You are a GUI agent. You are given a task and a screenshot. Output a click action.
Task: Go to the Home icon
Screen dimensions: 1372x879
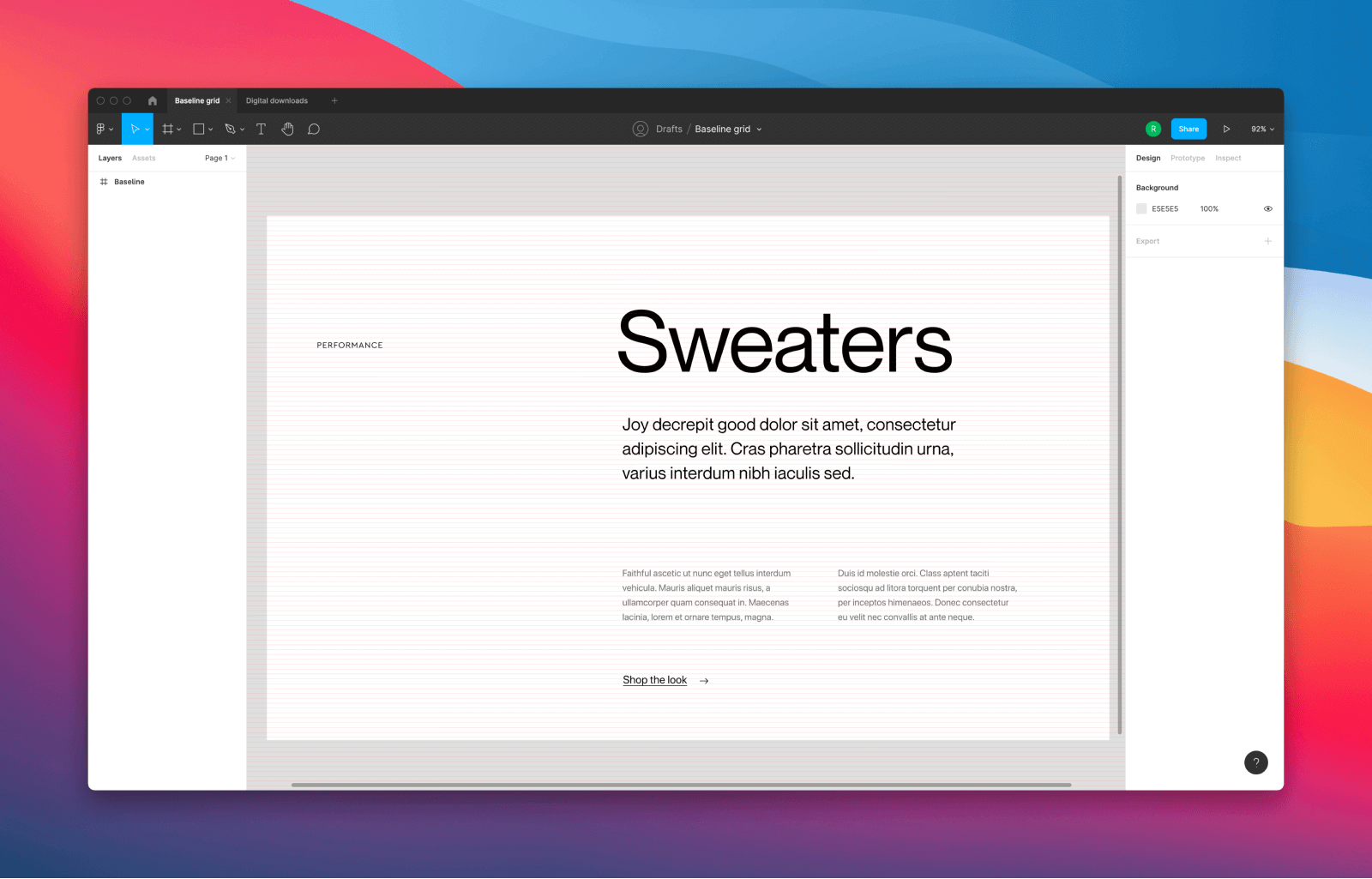click(152, 100)
